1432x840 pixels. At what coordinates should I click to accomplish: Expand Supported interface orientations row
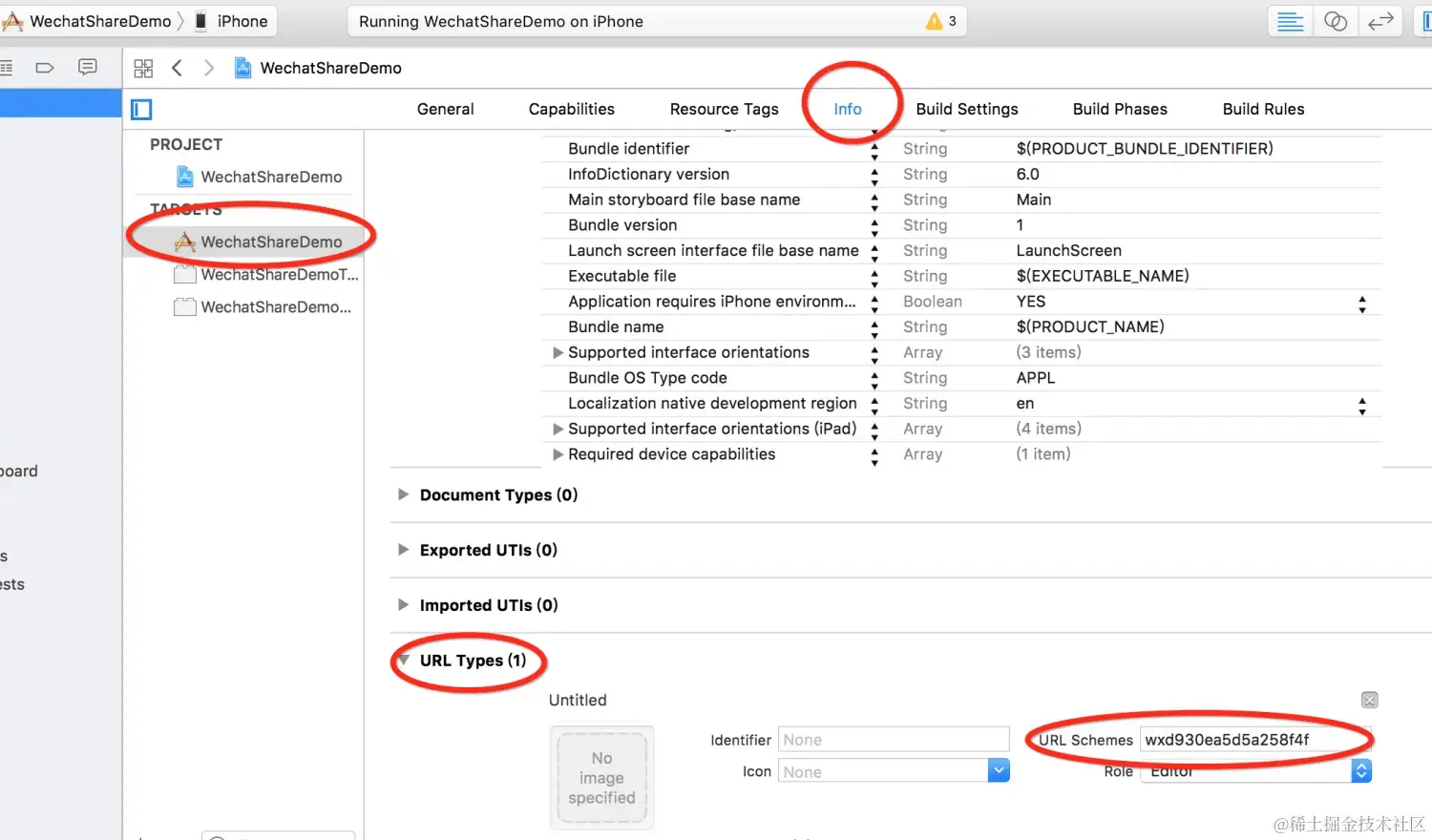click(558, 352)
